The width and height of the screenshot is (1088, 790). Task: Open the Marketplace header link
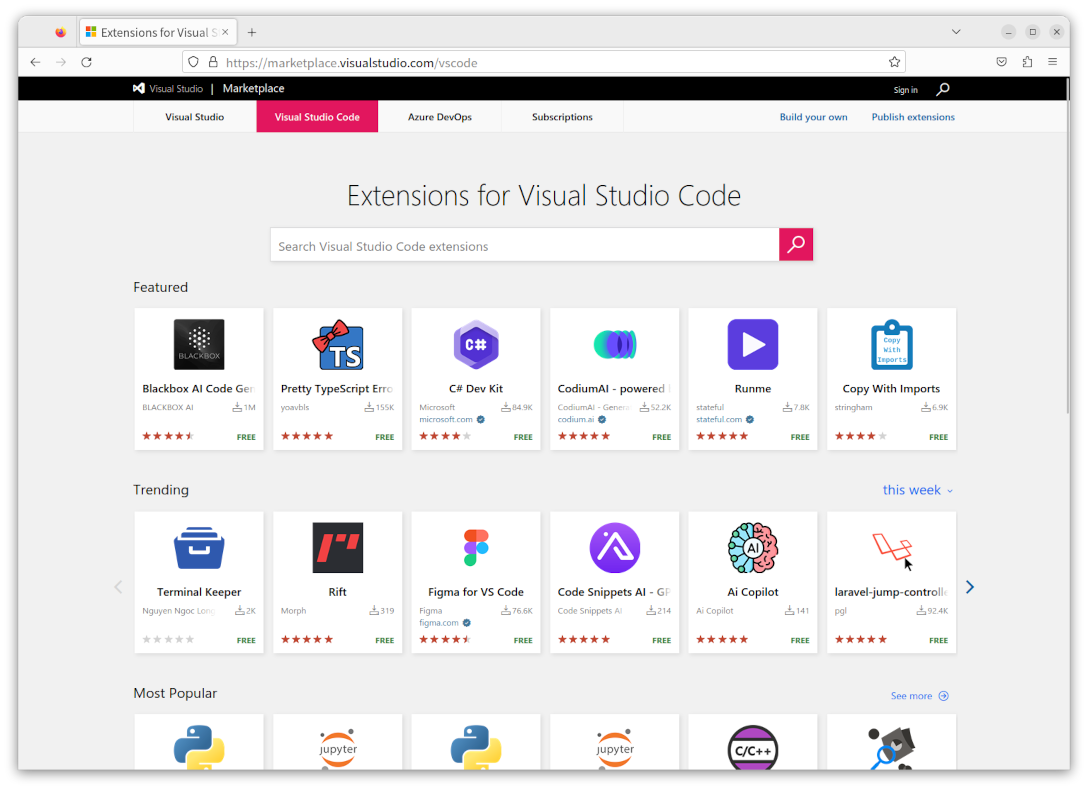[253, 88]
